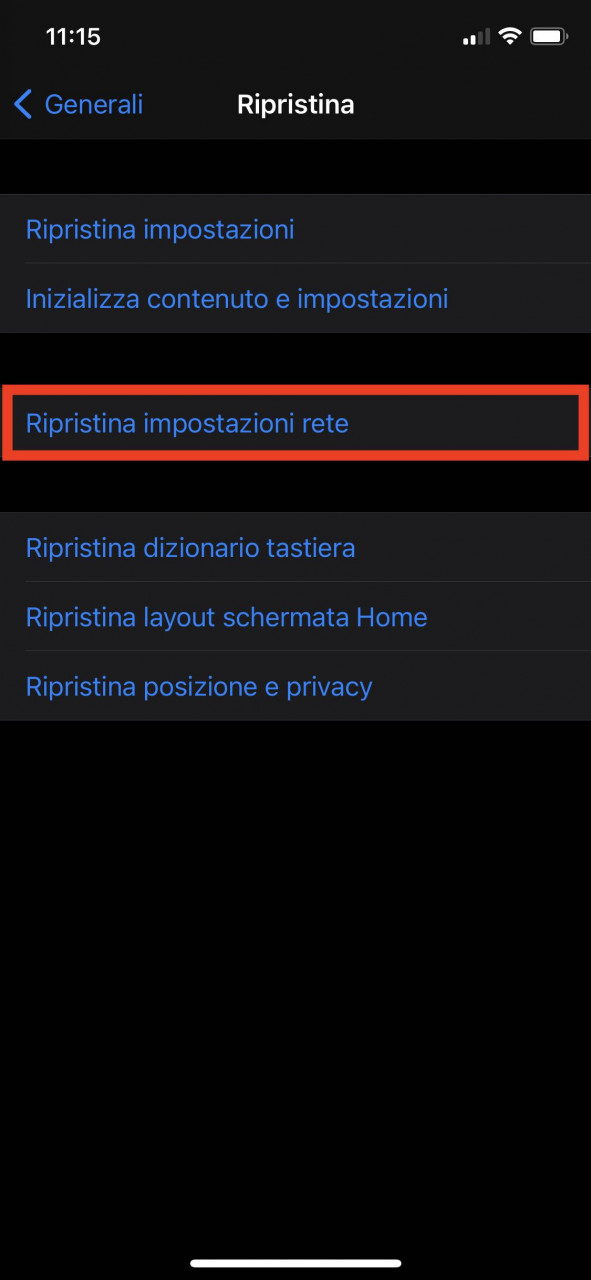Tap the 11:15 clock in status bar
This screenshot has height=1280, width=591.
[73, 37]
